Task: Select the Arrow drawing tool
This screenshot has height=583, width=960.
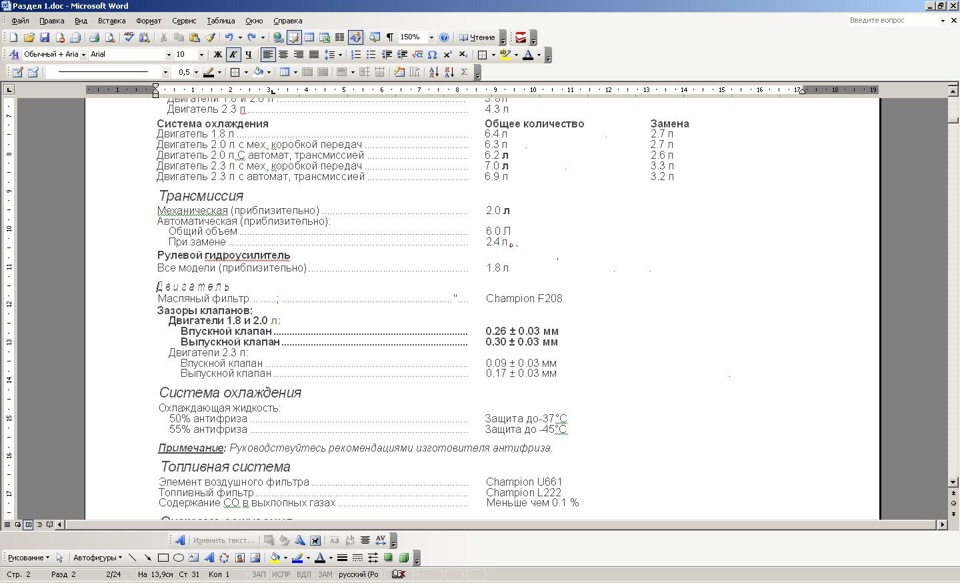Action: point(148,558)
